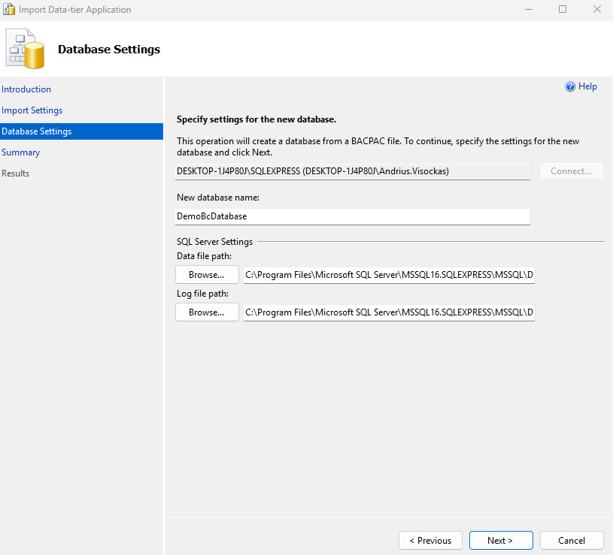Go back with the Previous button
The image size is (615, 555).
(430, 540)
